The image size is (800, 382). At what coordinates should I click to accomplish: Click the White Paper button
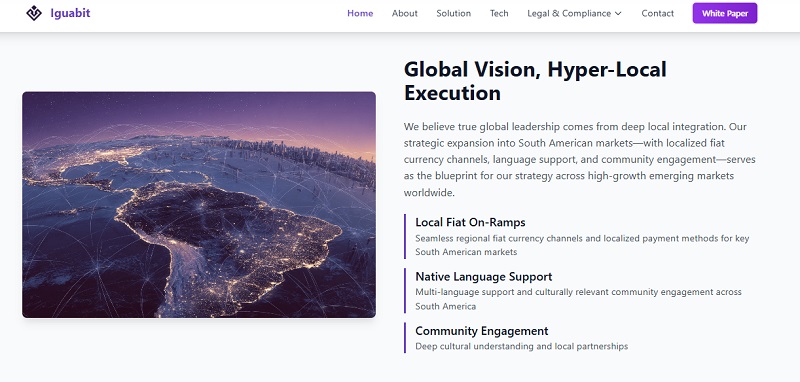pyautogui.click(x=724, y=13)
